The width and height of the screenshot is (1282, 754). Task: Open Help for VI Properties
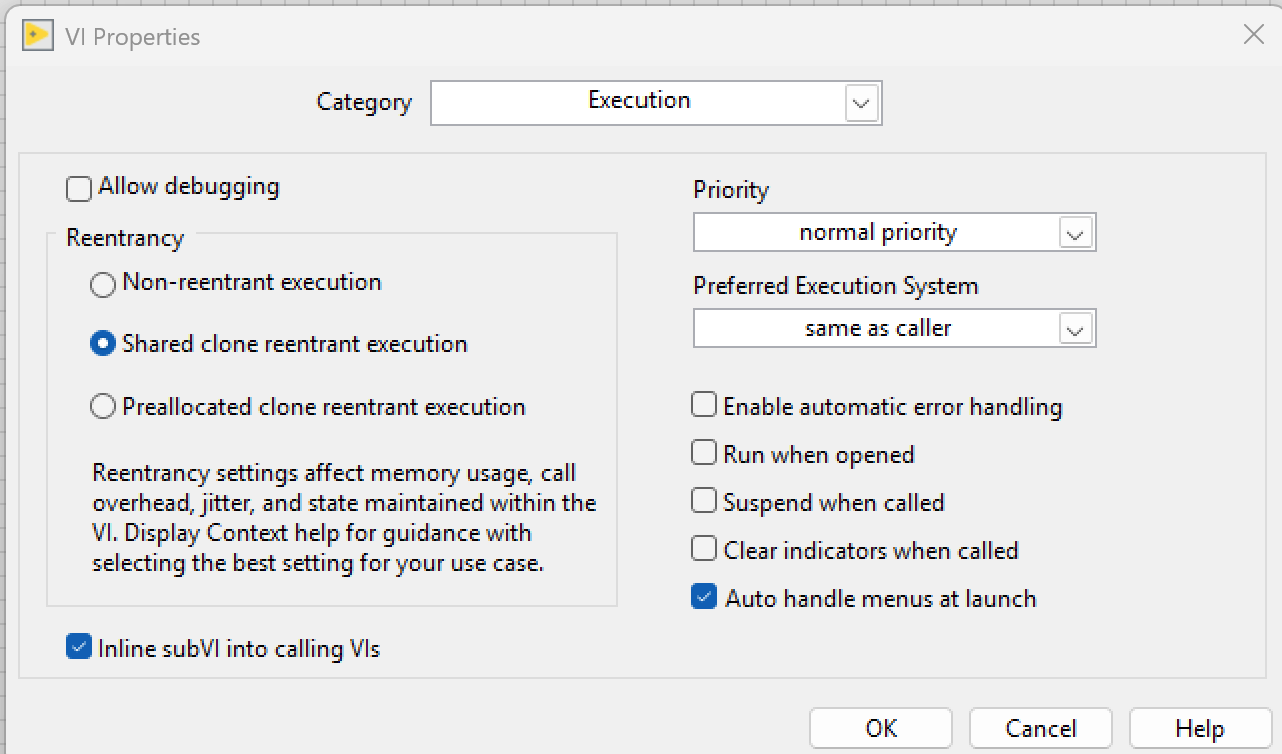(1200, 727)
